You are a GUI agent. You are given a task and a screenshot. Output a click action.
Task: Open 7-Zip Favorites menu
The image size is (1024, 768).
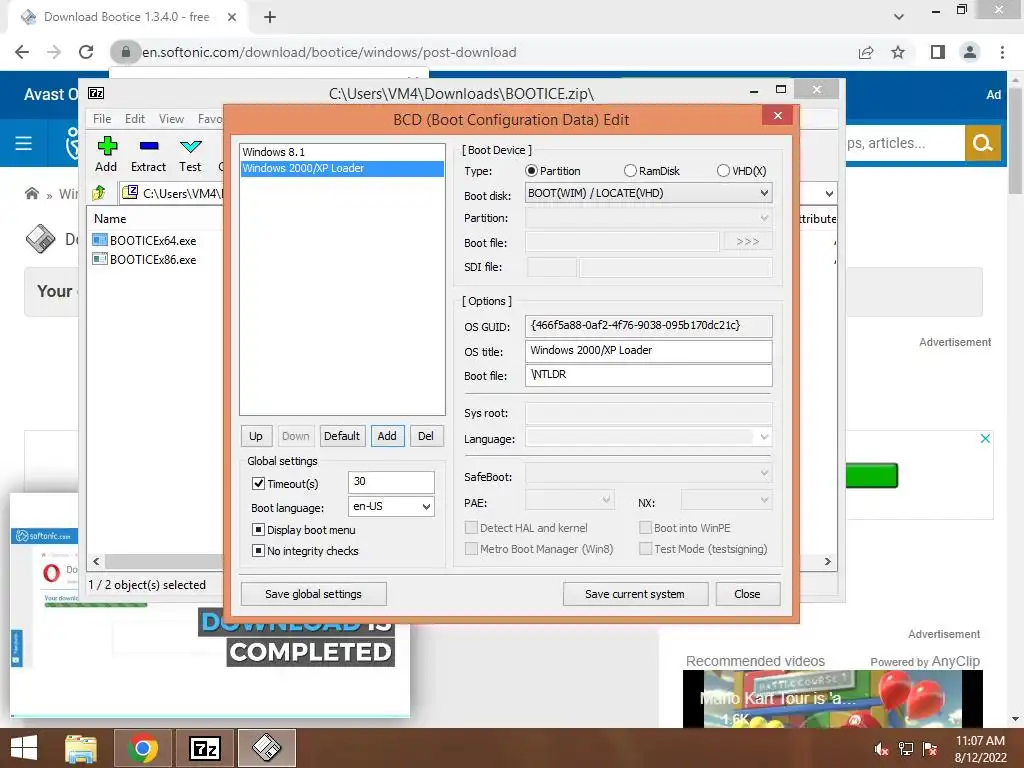pyautogui.click(x=210, y=119)
